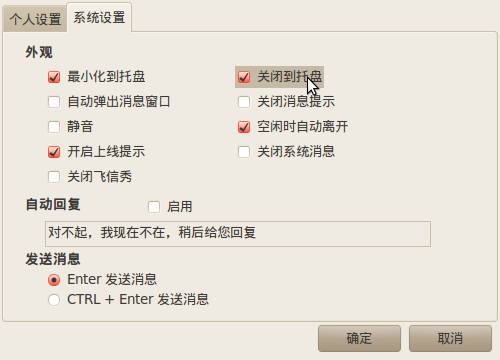The height and width of the screenshot is (360, 500).
Task: Click the 开启上线提示 label text
Action: coord(106,152)
